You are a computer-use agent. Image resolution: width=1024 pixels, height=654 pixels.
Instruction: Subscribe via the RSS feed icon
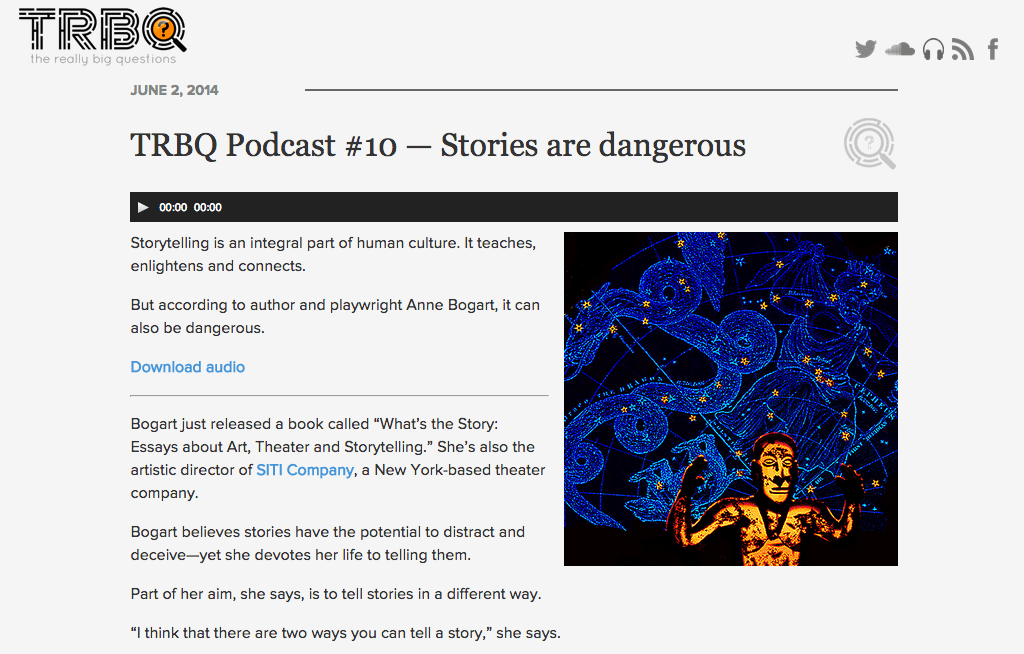(963, 50)
